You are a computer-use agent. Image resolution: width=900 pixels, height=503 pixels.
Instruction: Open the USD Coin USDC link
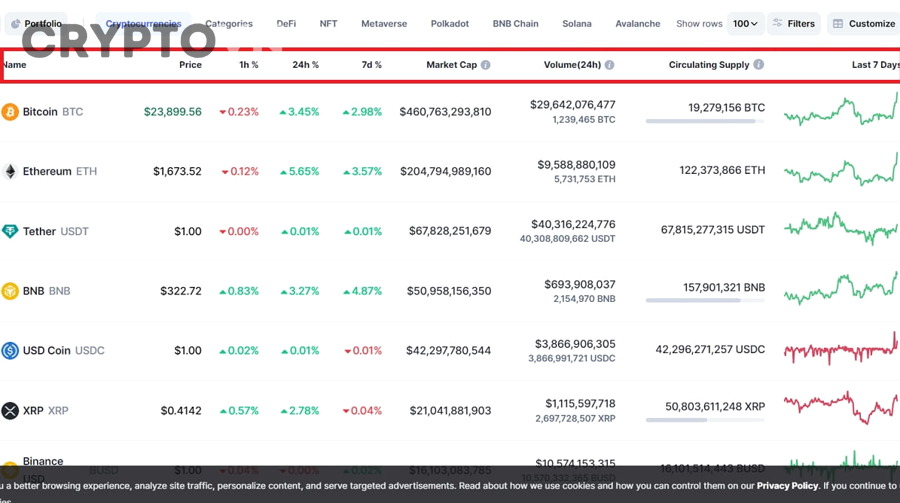(64, 350)
